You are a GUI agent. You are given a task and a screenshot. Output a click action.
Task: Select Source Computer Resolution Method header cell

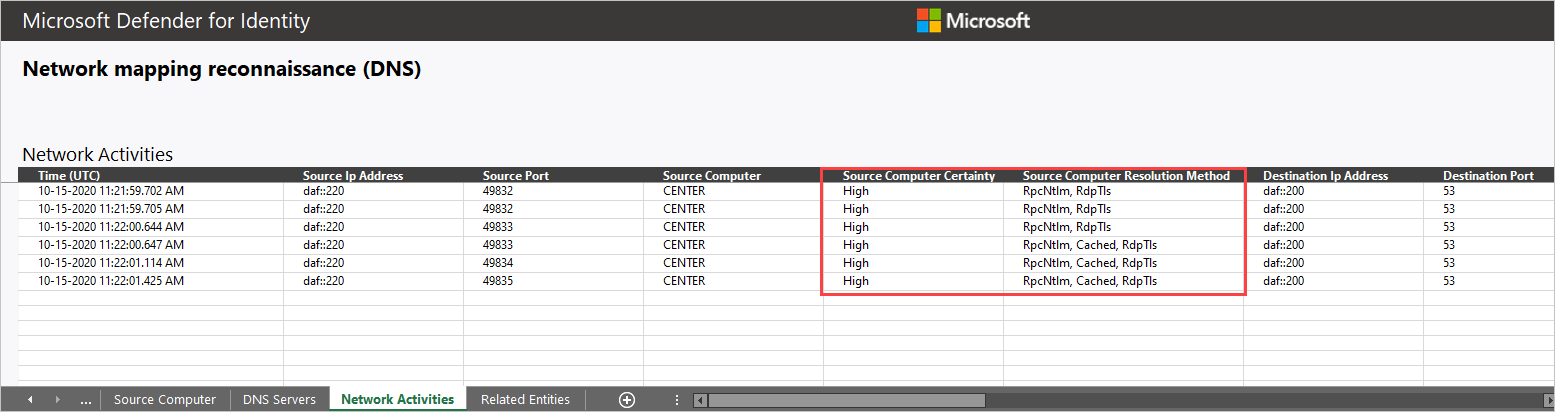point(1124,175)
